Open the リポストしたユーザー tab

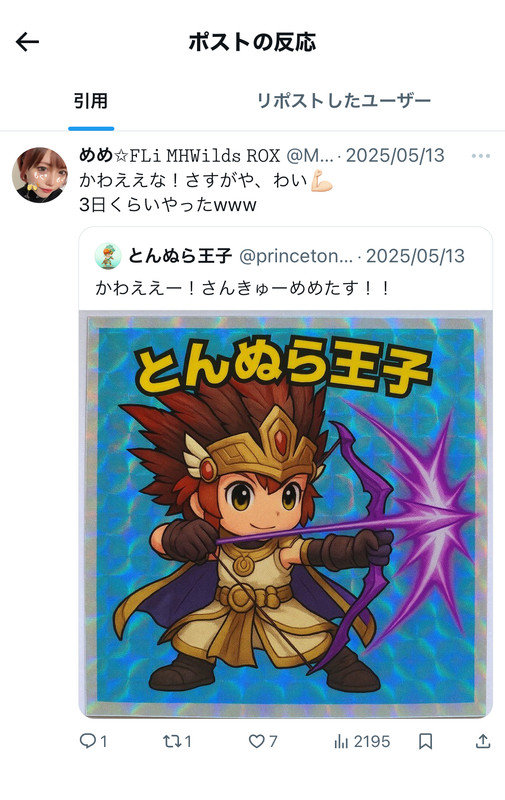point(343,101)
